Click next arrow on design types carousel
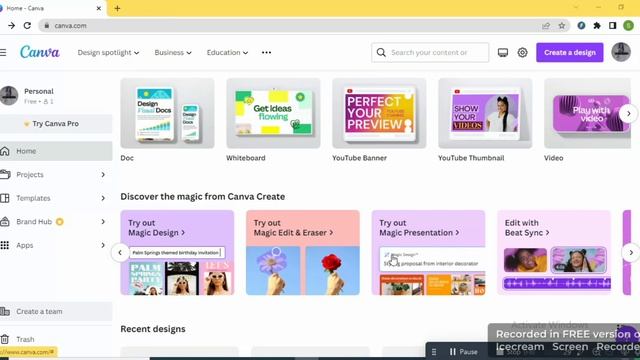Image resolution: width=640 pixels, height=360 pixels. pyautogui.click(x=629, y=113)
